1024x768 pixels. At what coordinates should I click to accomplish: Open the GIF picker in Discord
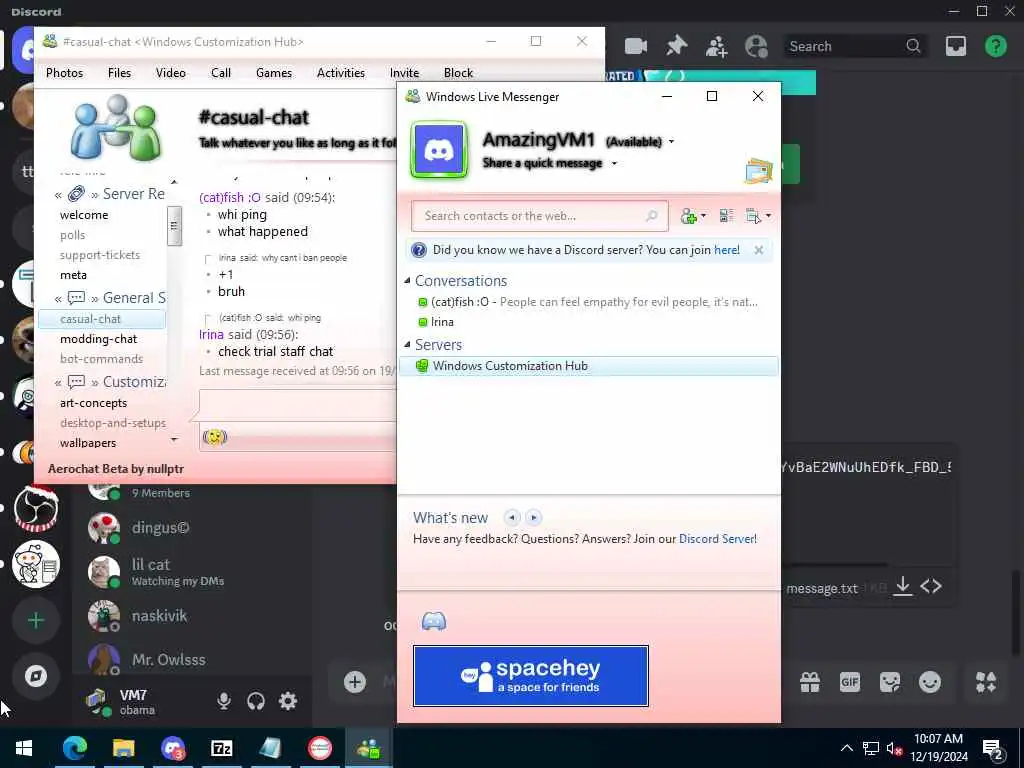click(850, 682)
